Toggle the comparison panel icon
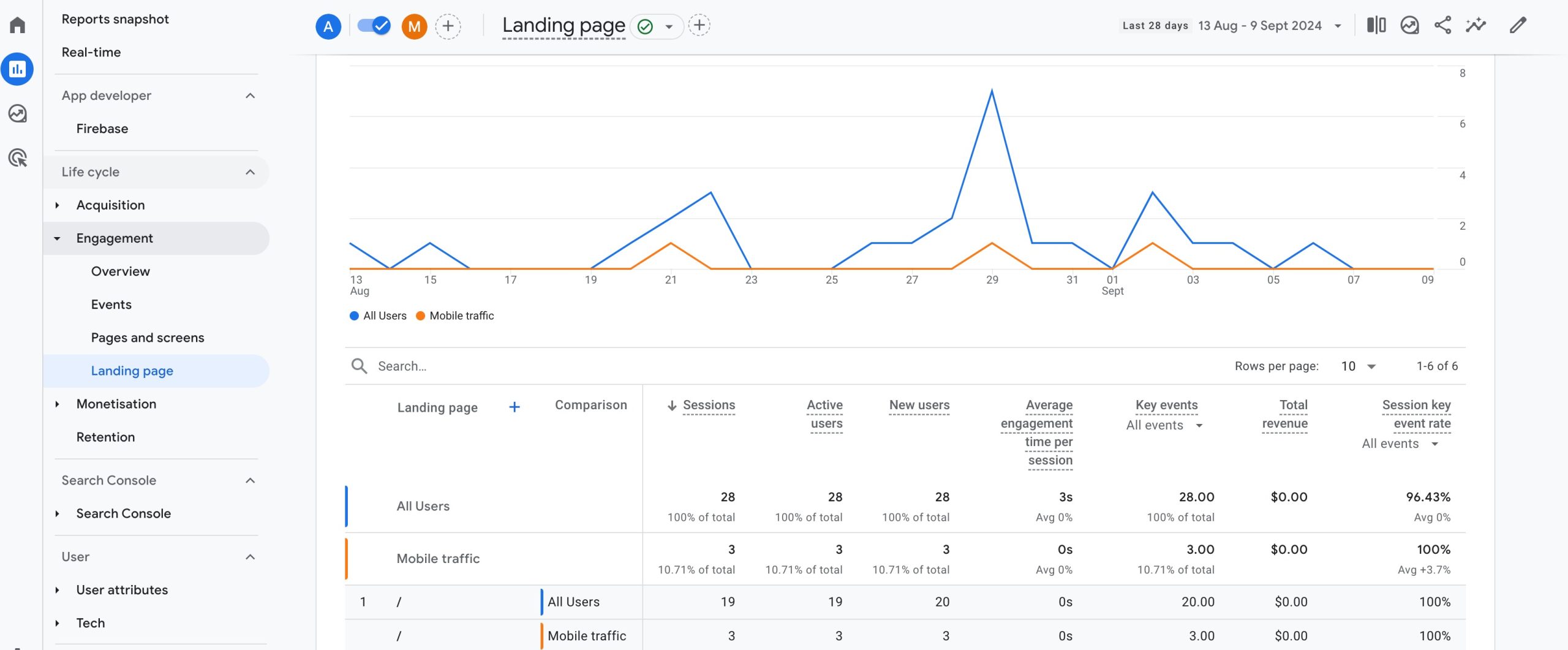The height and width of the screenshot is (650, 1568). [1376, 25]
